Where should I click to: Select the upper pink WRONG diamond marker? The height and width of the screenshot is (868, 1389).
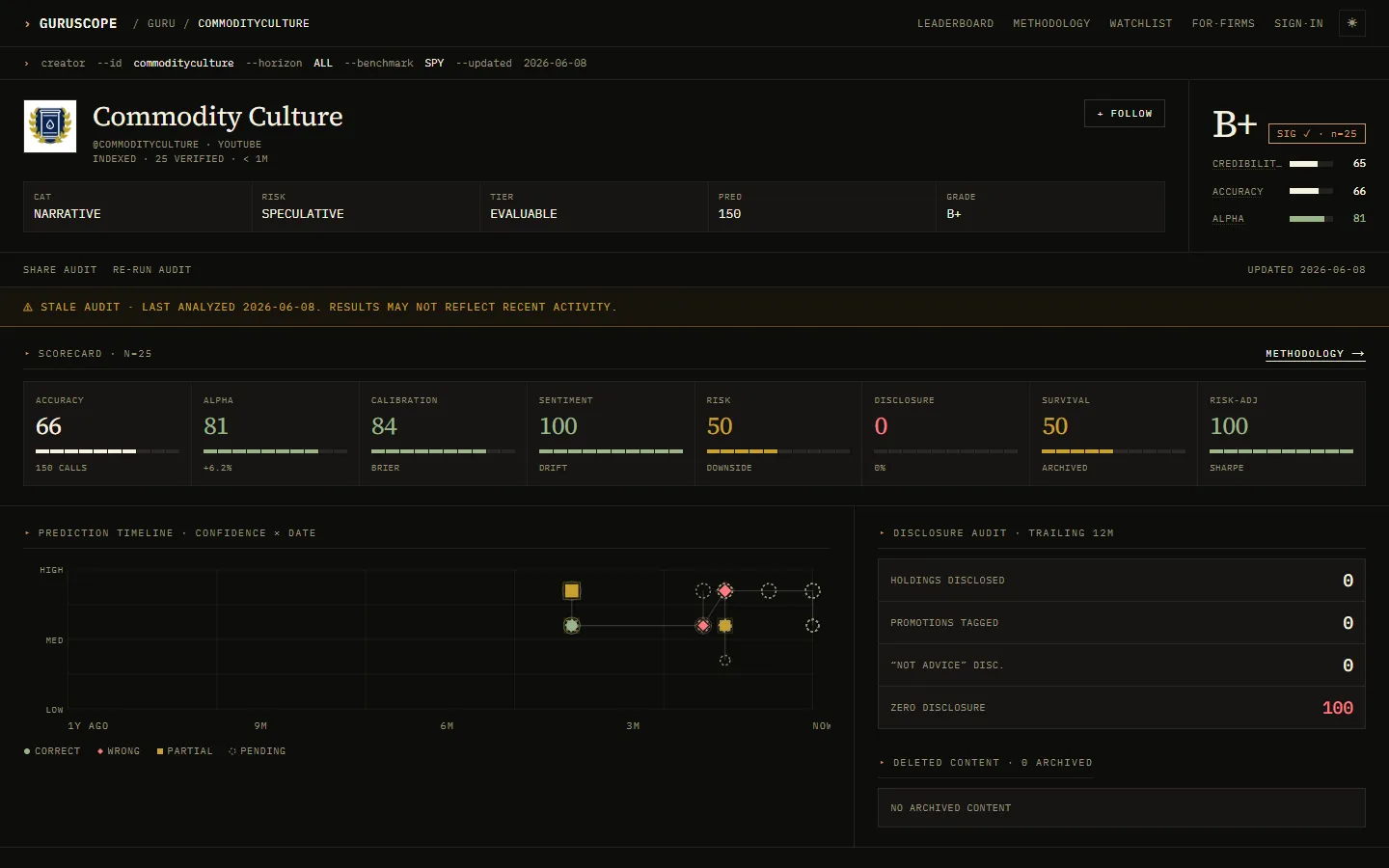coord(725,590)
